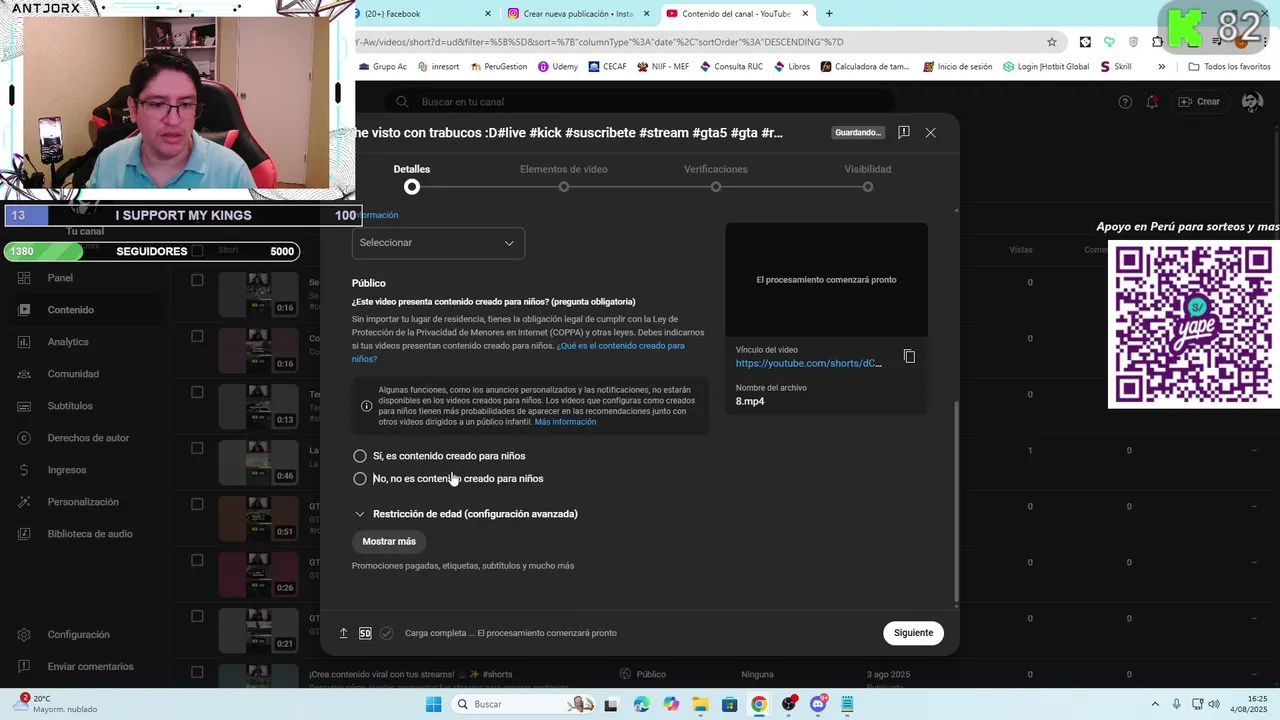Click the checks complete checkmark icon in footer

(x=387, y=633)
